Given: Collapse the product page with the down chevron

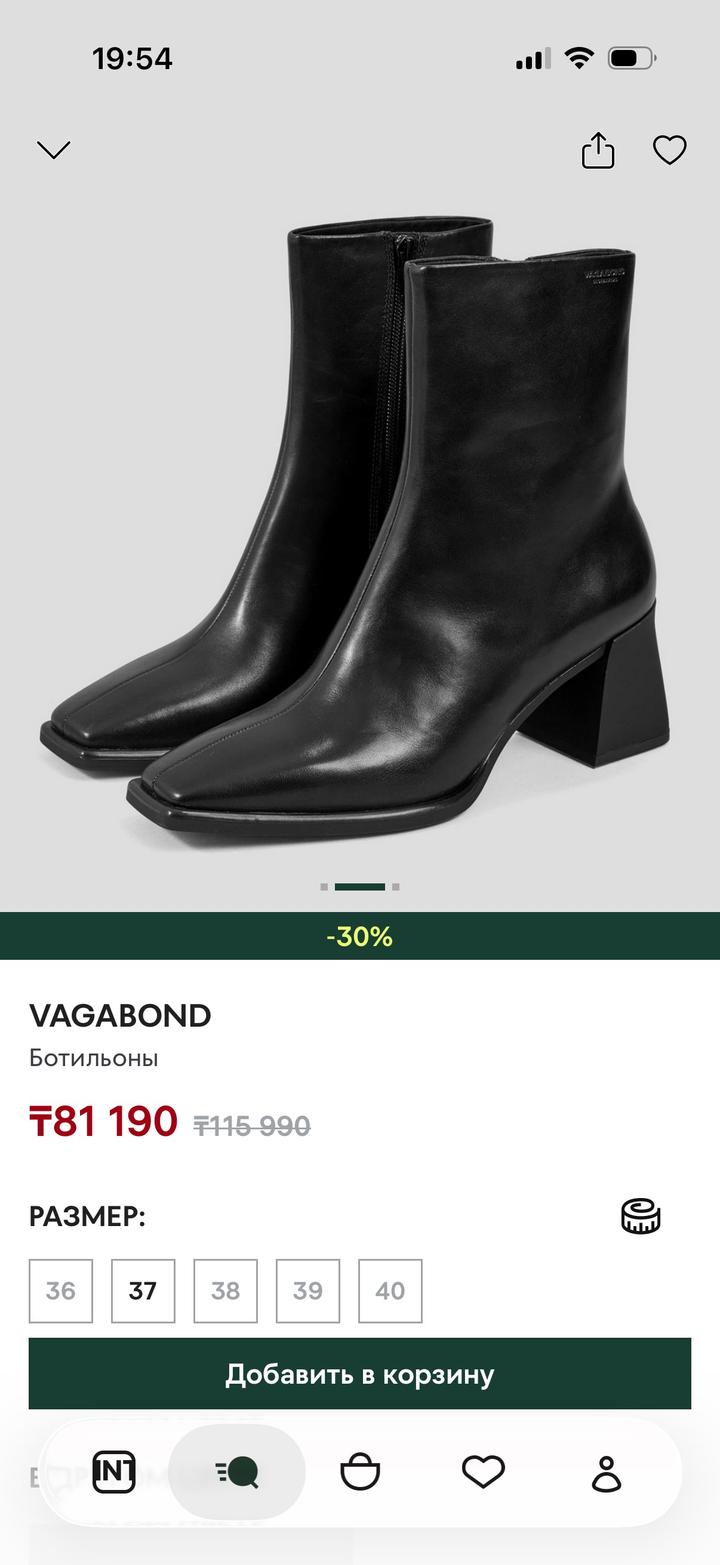Looking at the screenshot, I should 53,150.
